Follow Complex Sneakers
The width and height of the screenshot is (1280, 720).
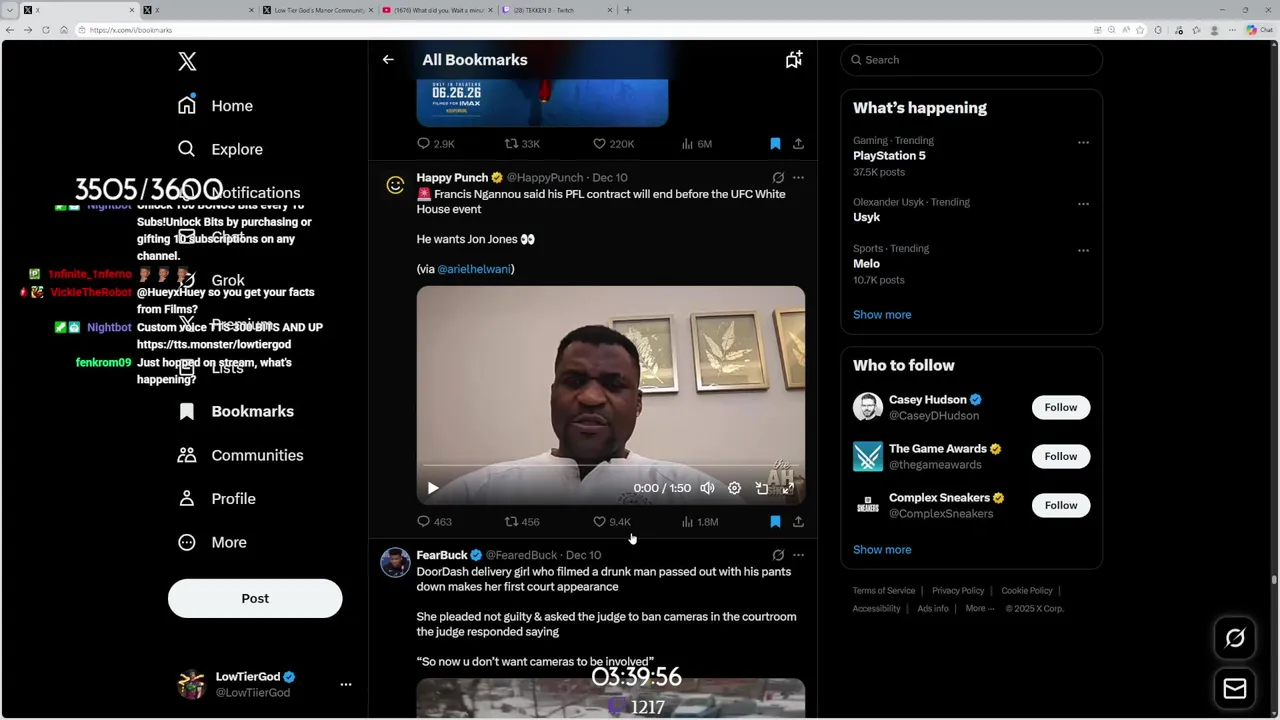(1061, 505)
